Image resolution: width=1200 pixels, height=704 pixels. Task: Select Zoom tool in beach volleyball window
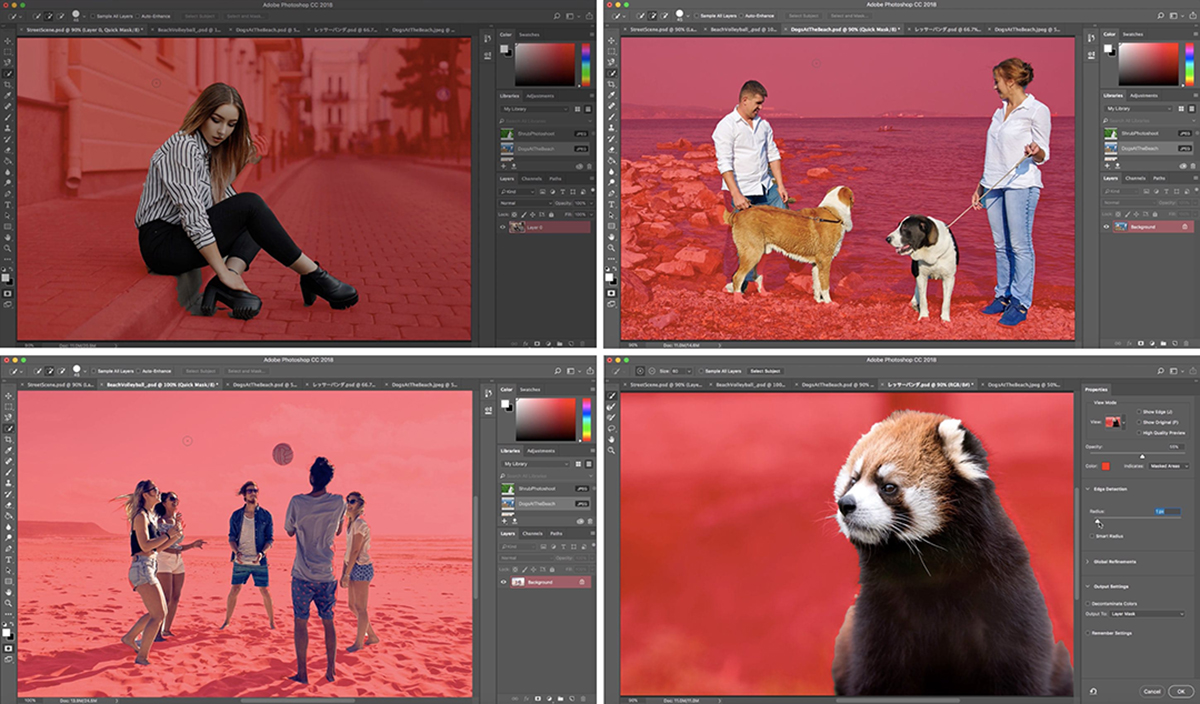(9, 603)
